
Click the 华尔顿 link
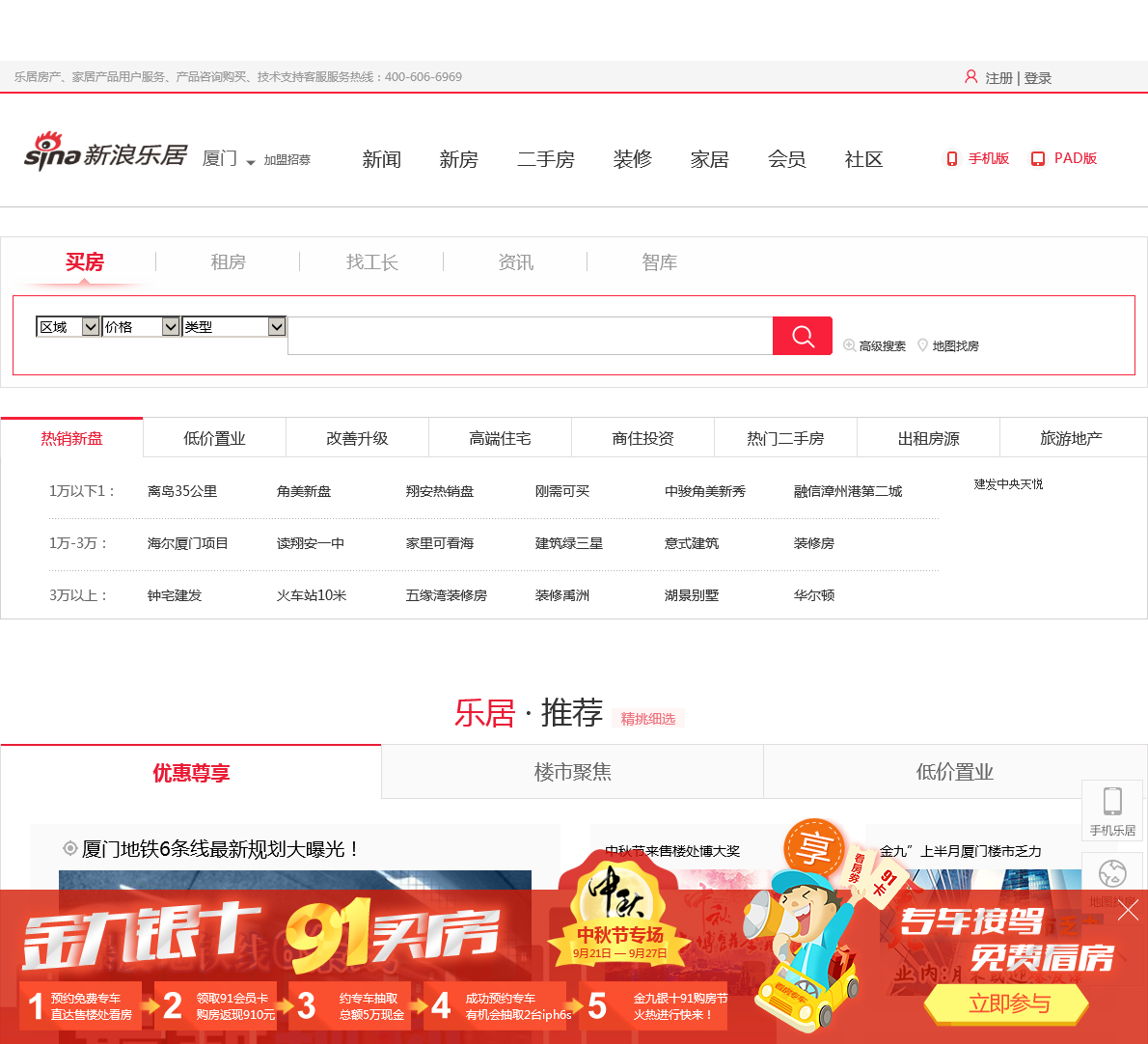814,595
